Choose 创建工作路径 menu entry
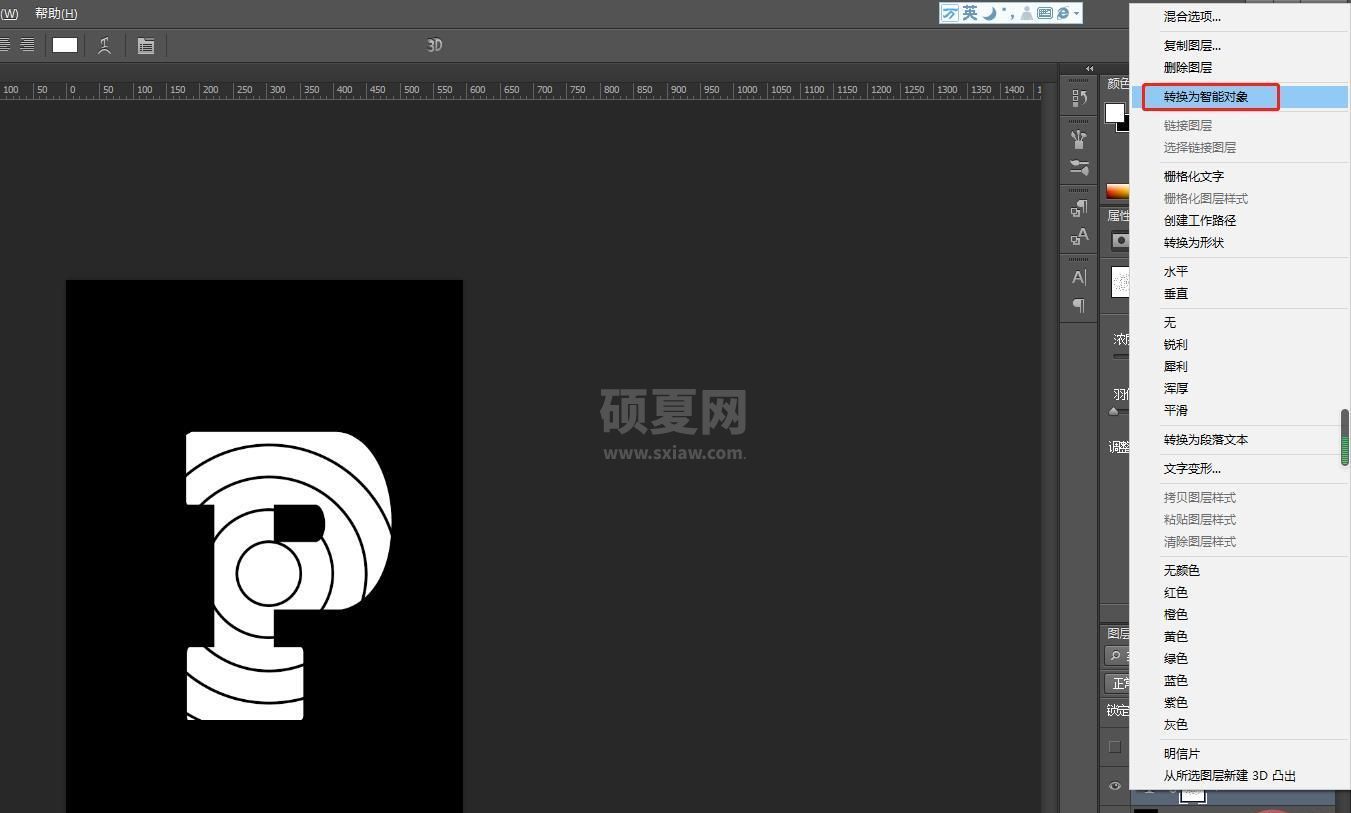1351x813 pixels. tap(1199, 220)
